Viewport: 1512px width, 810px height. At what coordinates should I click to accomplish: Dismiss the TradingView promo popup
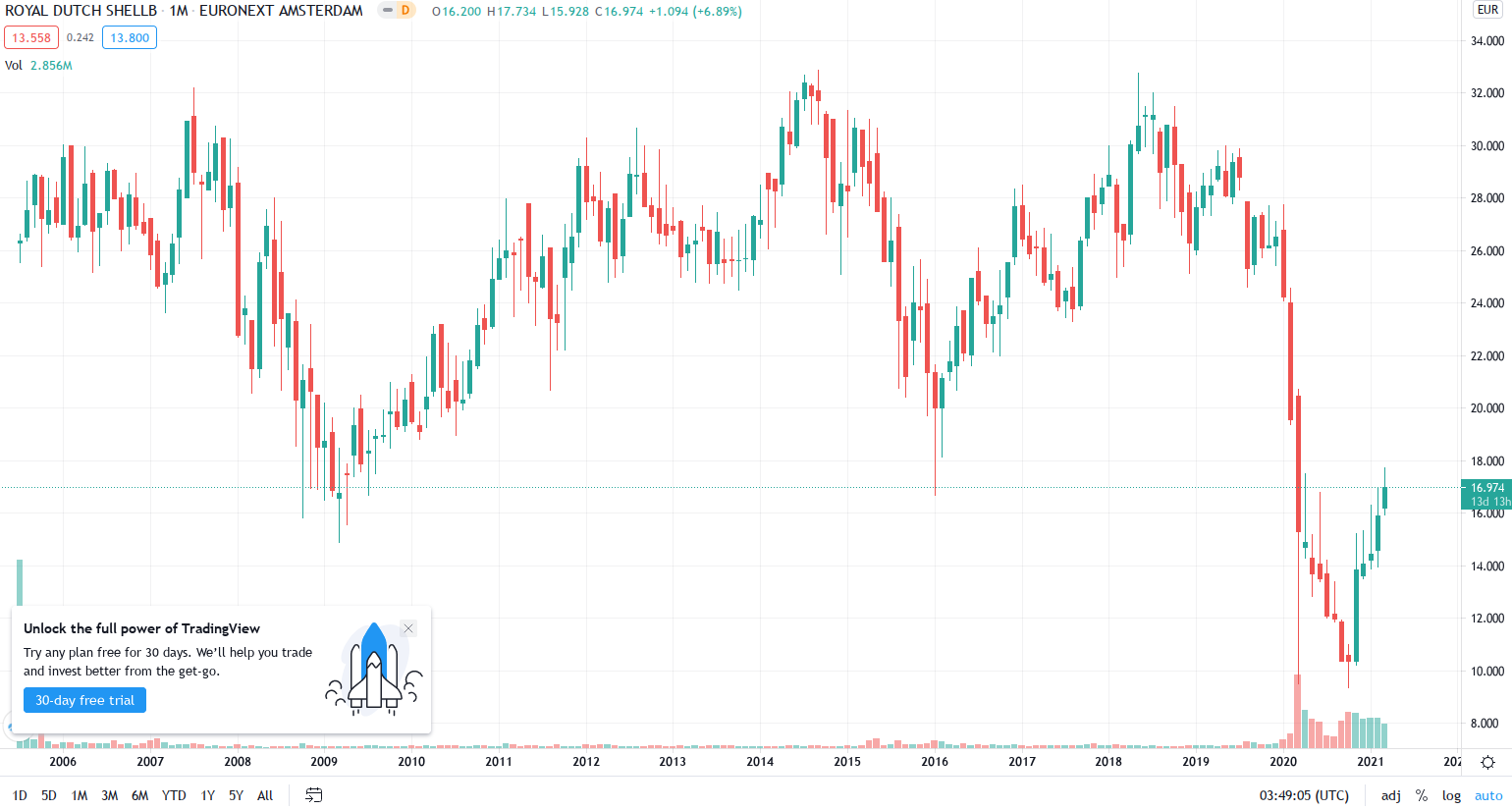[407, 628]
